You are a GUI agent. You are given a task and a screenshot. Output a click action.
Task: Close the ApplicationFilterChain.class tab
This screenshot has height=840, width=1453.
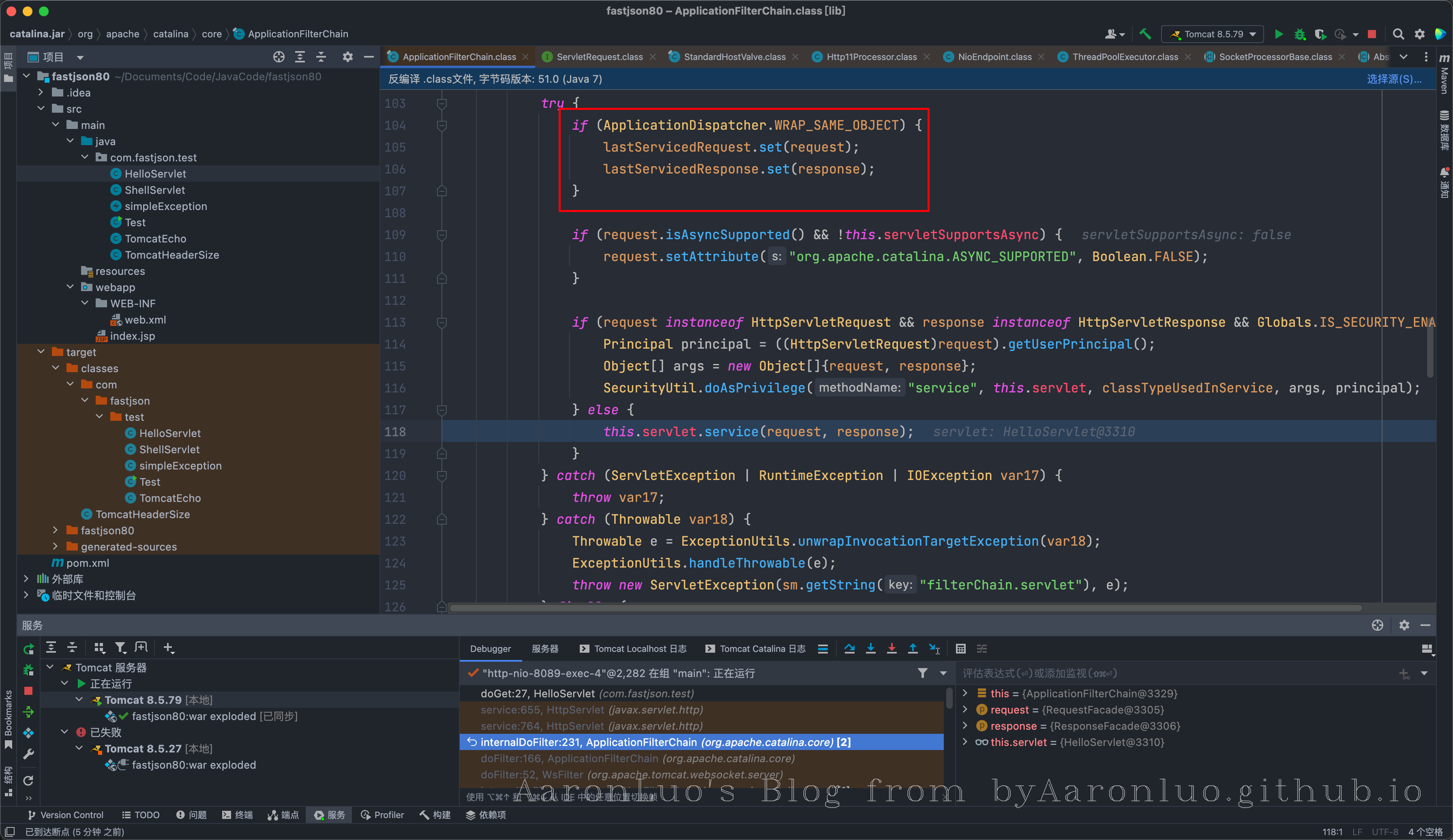[525, 56]
